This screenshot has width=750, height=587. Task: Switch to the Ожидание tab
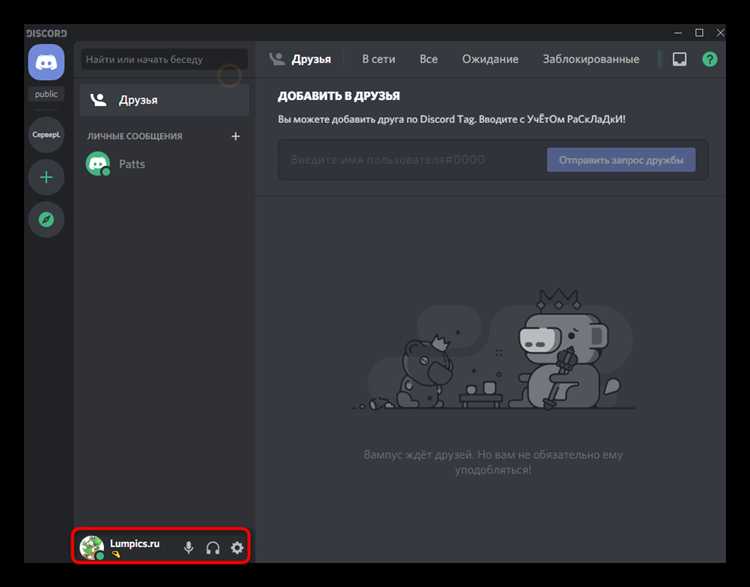pyautogui.click(x=490, y=59)
